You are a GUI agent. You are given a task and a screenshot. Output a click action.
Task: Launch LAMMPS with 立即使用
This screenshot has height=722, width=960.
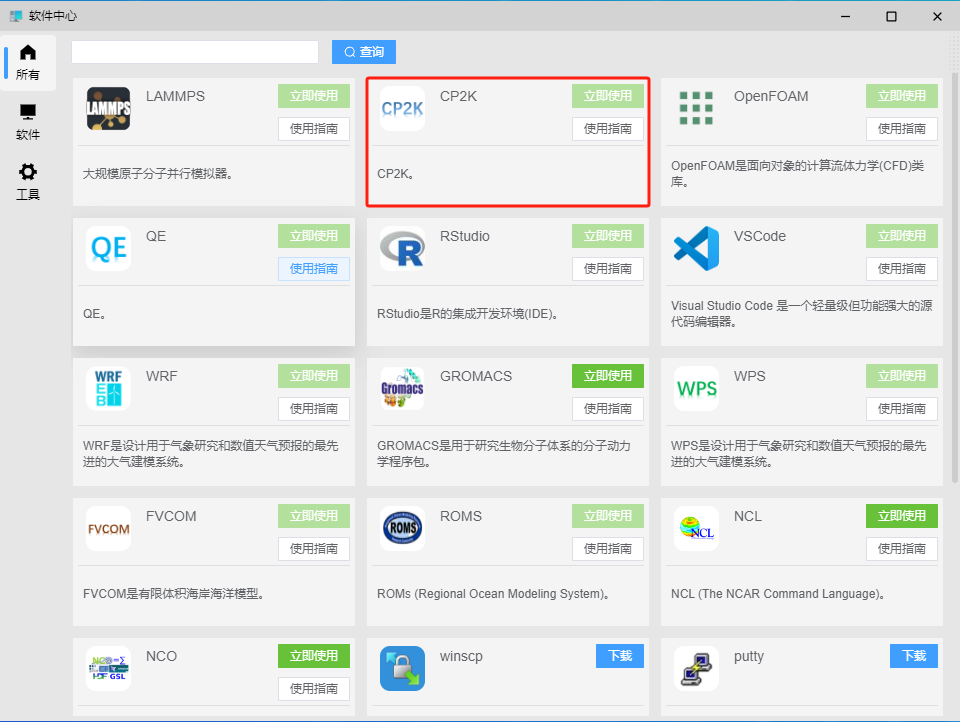tap(313, 96)
